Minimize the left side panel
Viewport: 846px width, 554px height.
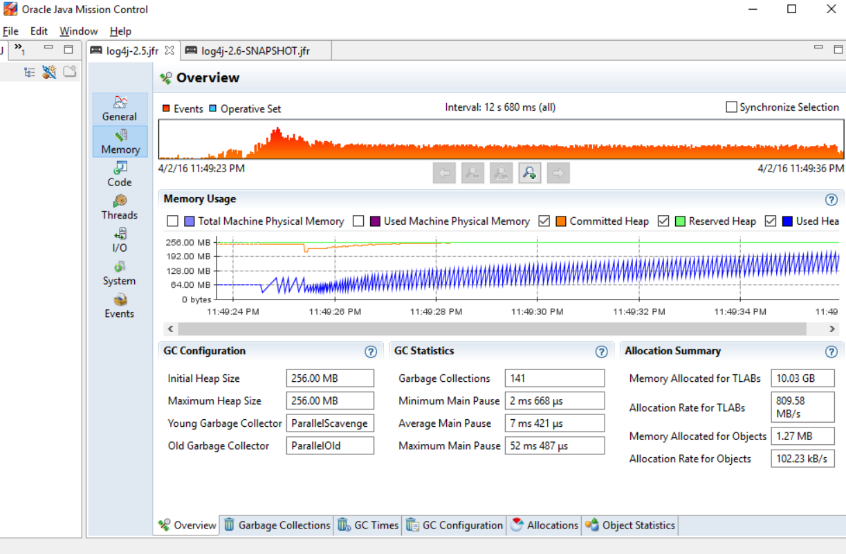pos(49,49)
